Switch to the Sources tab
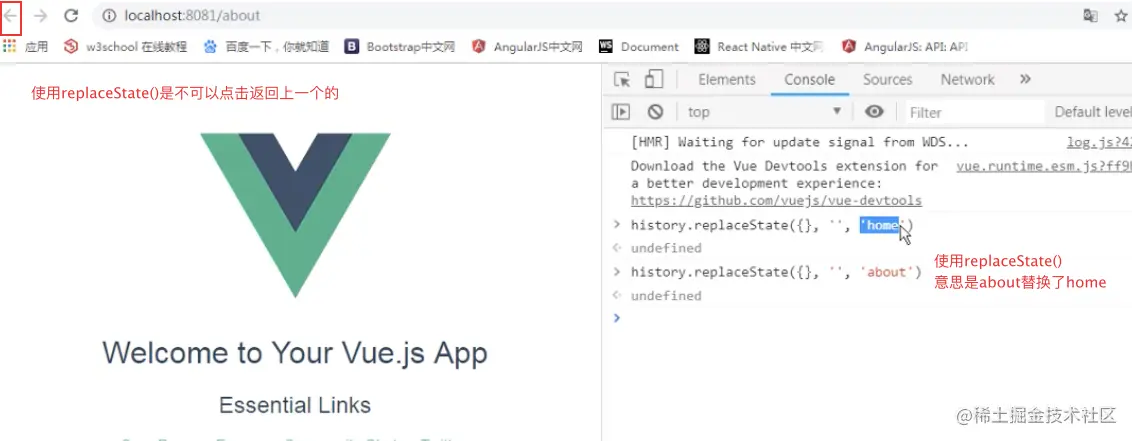The width and height of the screenshot is (1132, 441). click(x=887, y=79)
